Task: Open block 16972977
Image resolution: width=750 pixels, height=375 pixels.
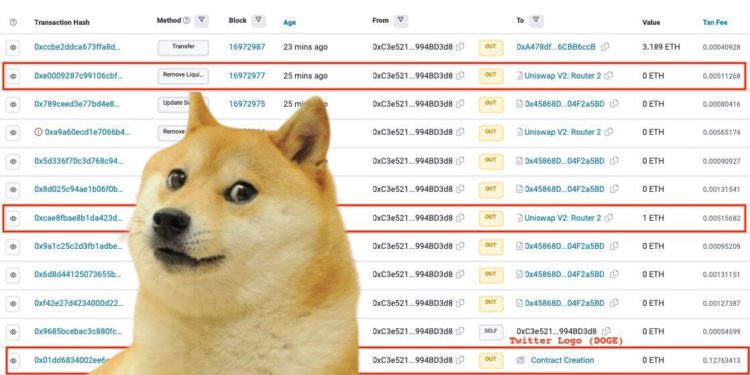Action: (247, 76)
